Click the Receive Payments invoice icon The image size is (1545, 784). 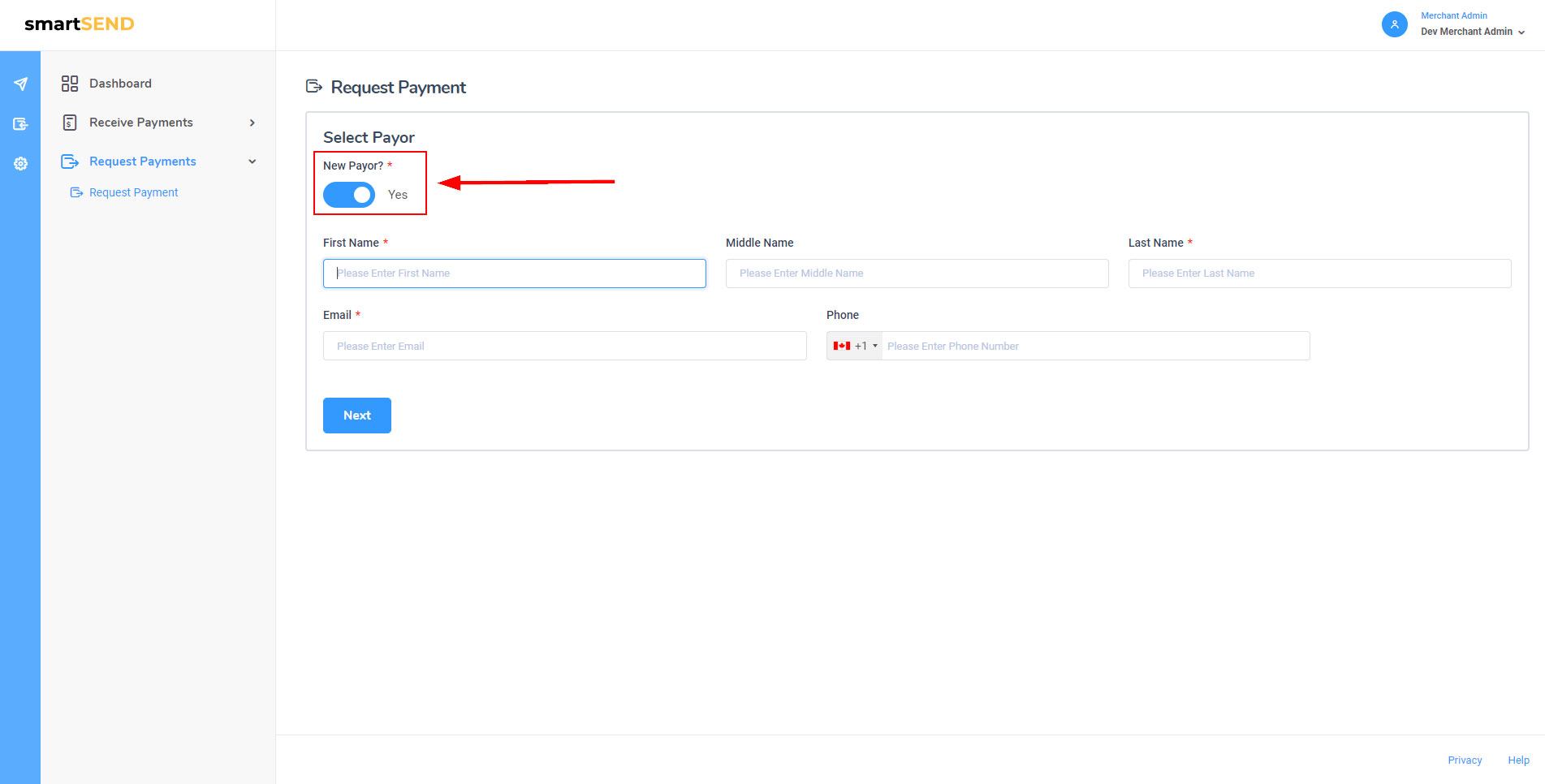(70, 123)
